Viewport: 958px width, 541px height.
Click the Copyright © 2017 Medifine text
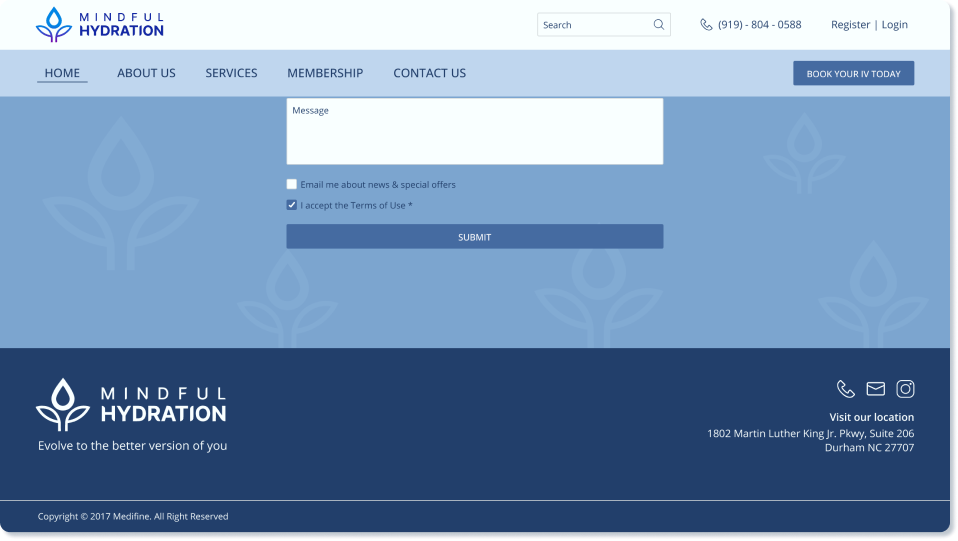[133, 517]
